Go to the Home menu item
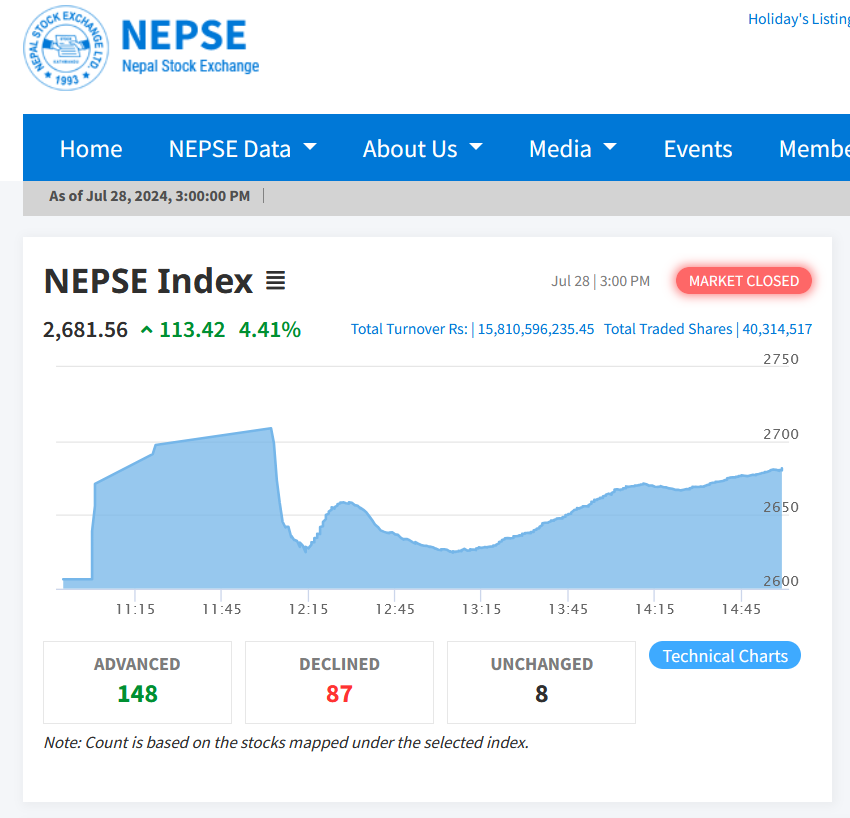Image resolution: width=850 pixels, height=818 pixels. click(91, 149)
